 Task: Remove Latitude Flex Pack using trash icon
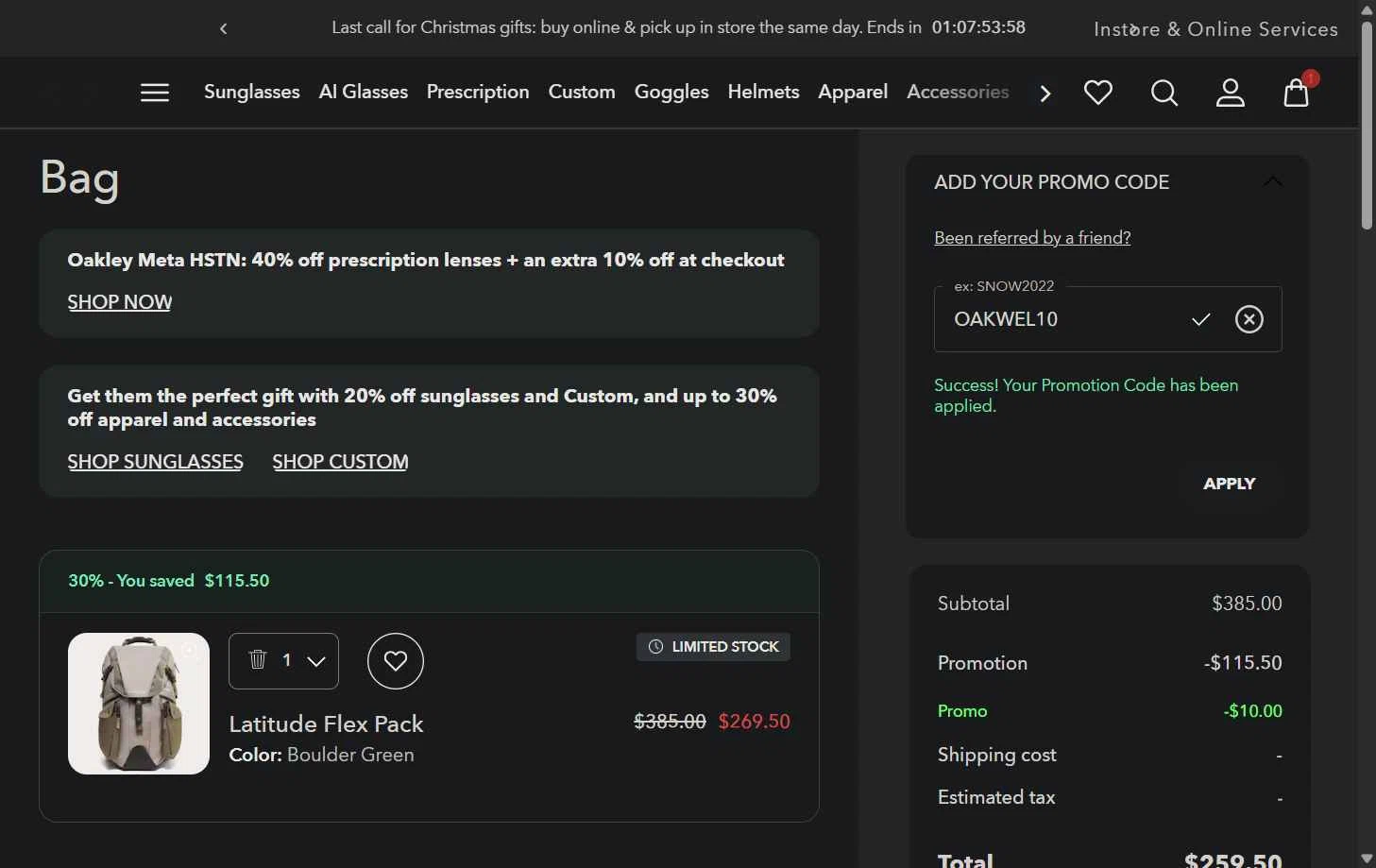pos(258,659)
